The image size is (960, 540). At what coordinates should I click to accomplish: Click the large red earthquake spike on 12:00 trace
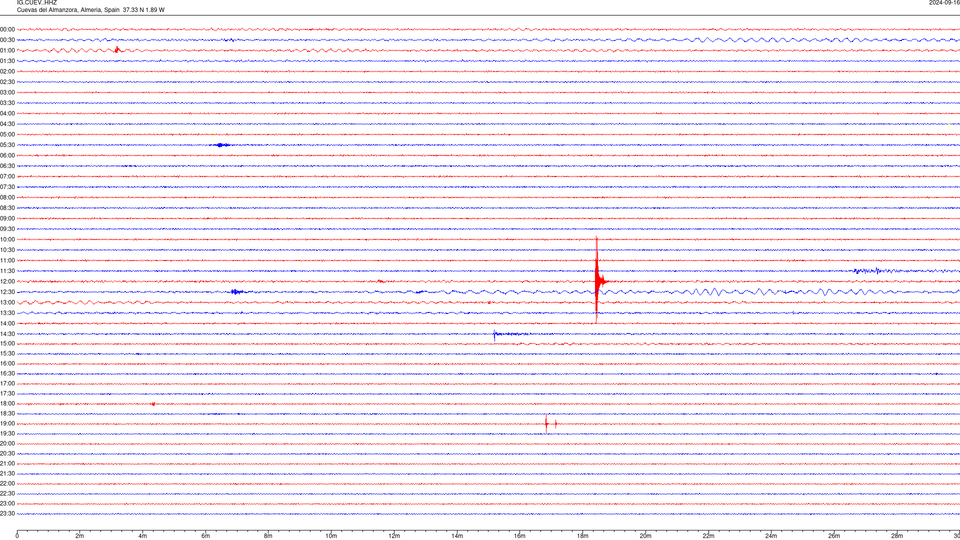click(597, 280)
